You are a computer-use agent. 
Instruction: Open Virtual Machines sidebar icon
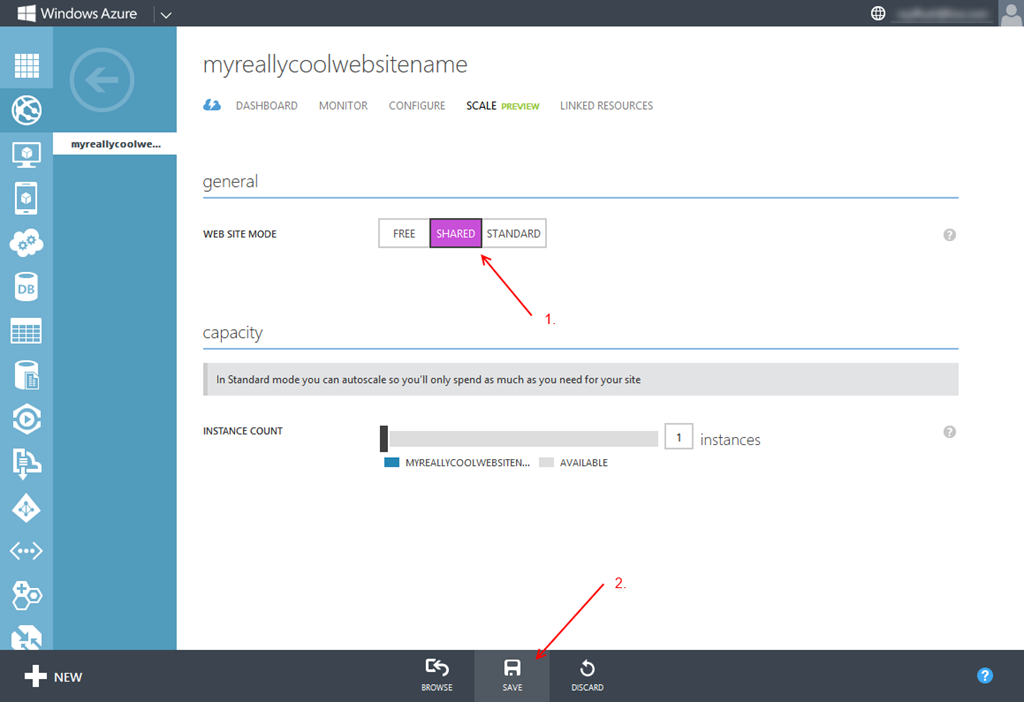(26, 154)
